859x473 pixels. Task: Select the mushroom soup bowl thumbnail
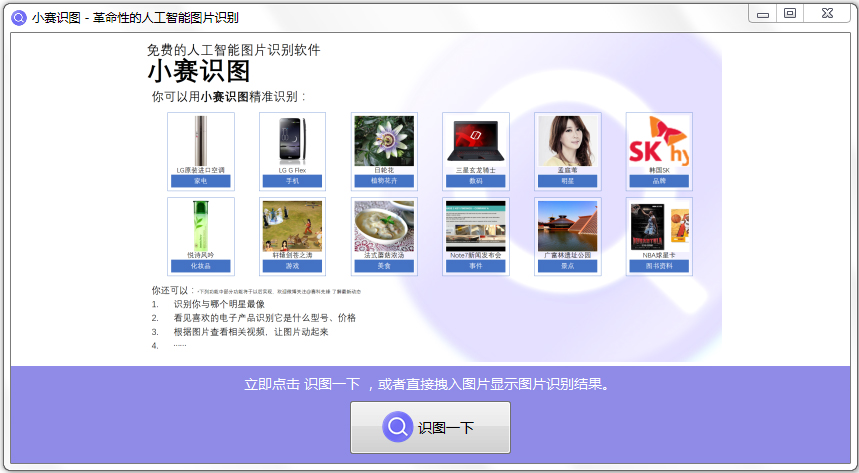[384, 226]
